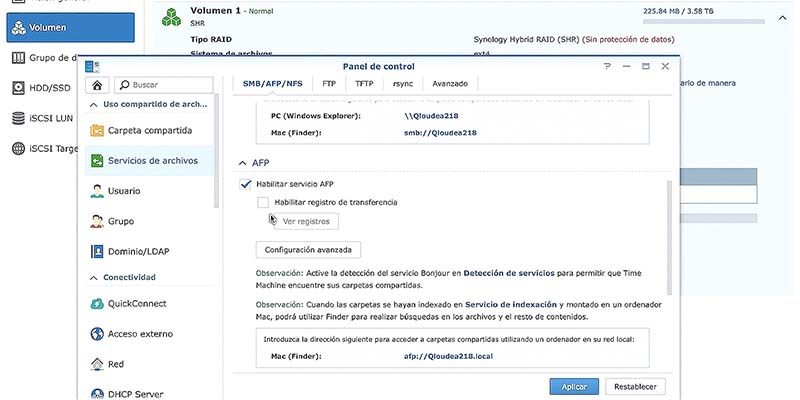Image resolution: width=800 pixels, height=400 pixels.
Task: Select afp://Qloudea218.local address text
Action: [448, 356]
